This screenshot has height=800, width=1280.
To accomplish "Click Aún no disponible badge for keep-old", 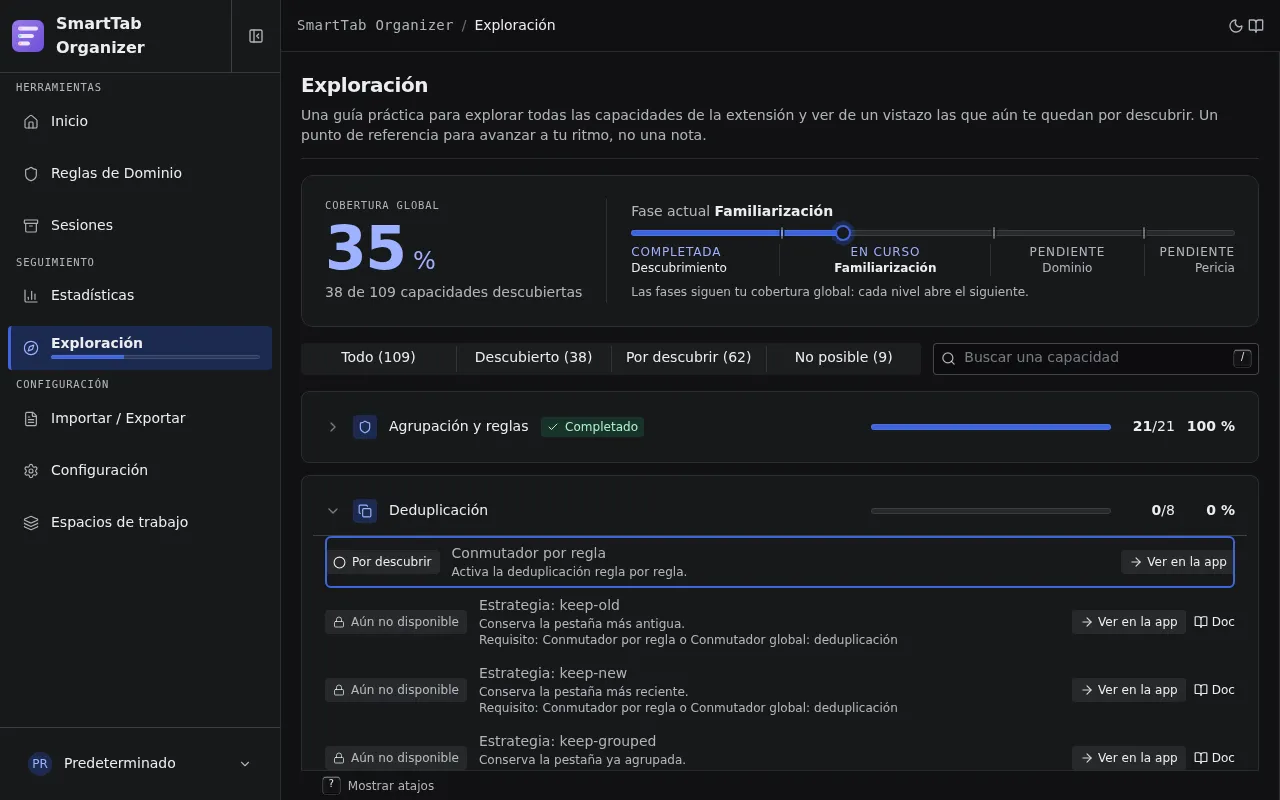I will pos(396,622).
